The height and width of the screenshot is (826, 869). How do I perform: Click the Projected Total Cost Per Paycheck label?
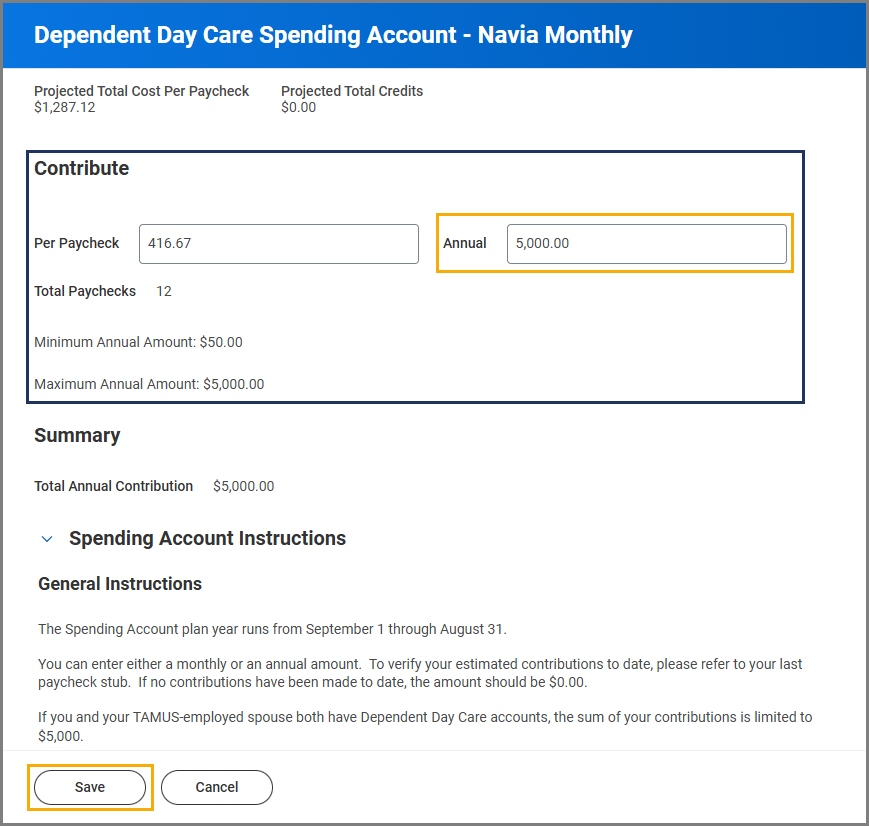[x=141, y=91]
